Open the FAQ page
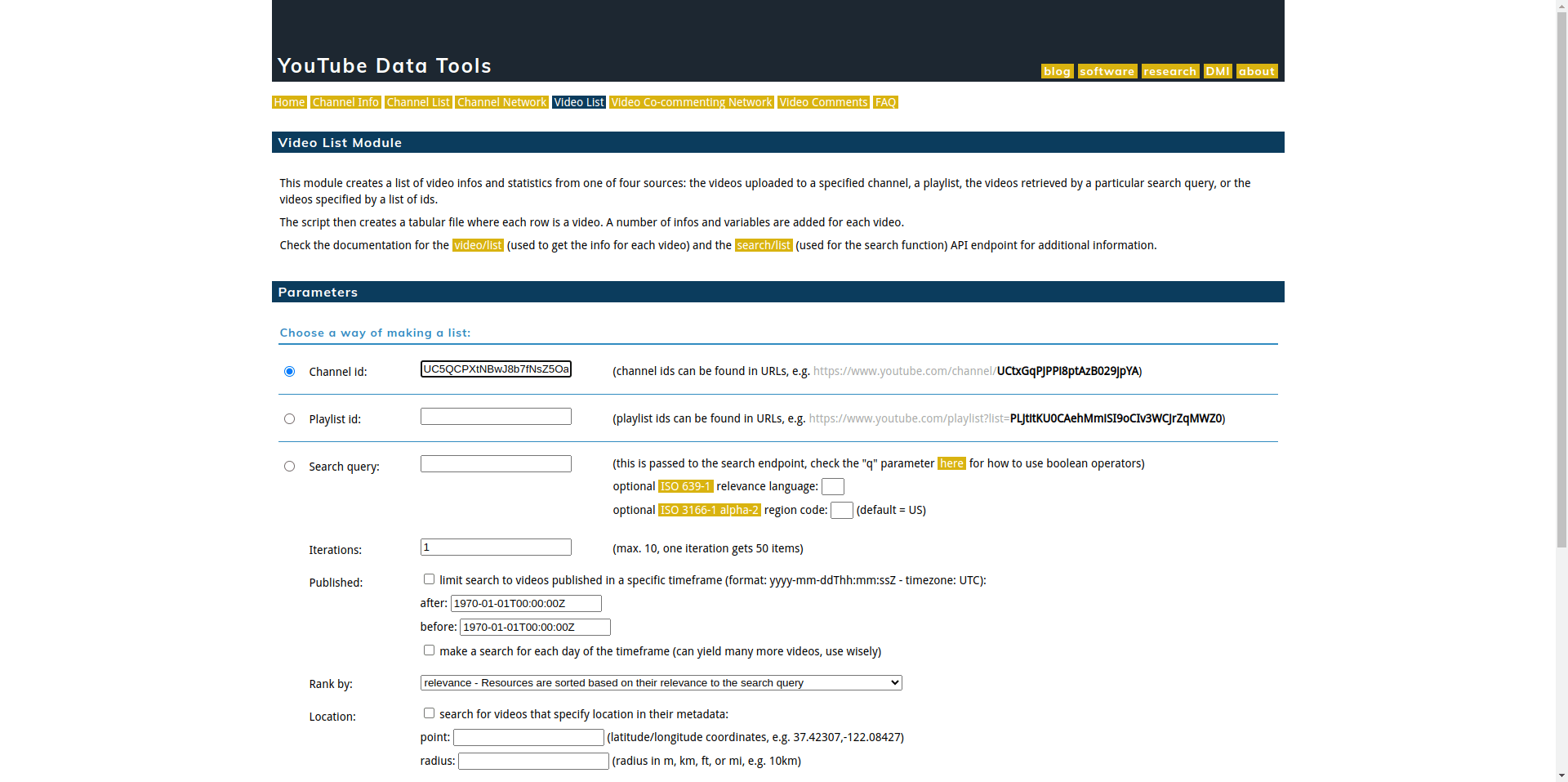The width and height of the screenshot is (1568, 782). [x=884, y=102]
